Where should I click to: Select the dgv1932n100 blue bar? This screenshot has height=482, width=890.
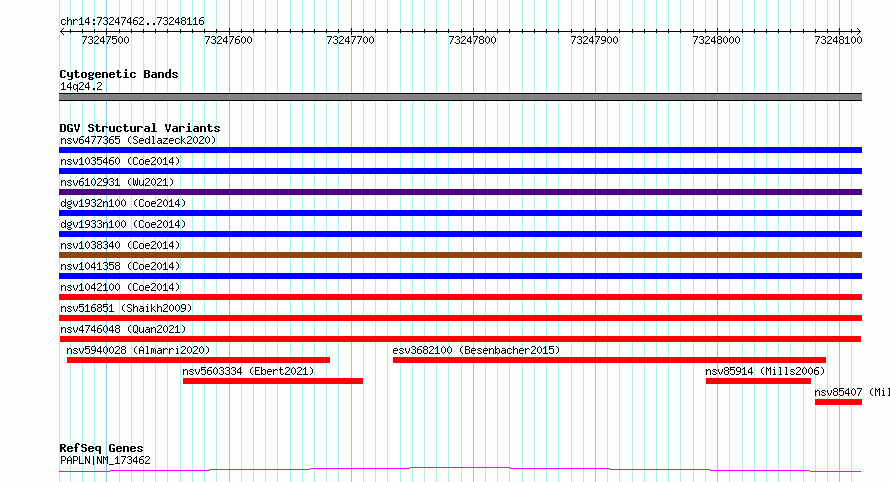(x=460, y=213)
